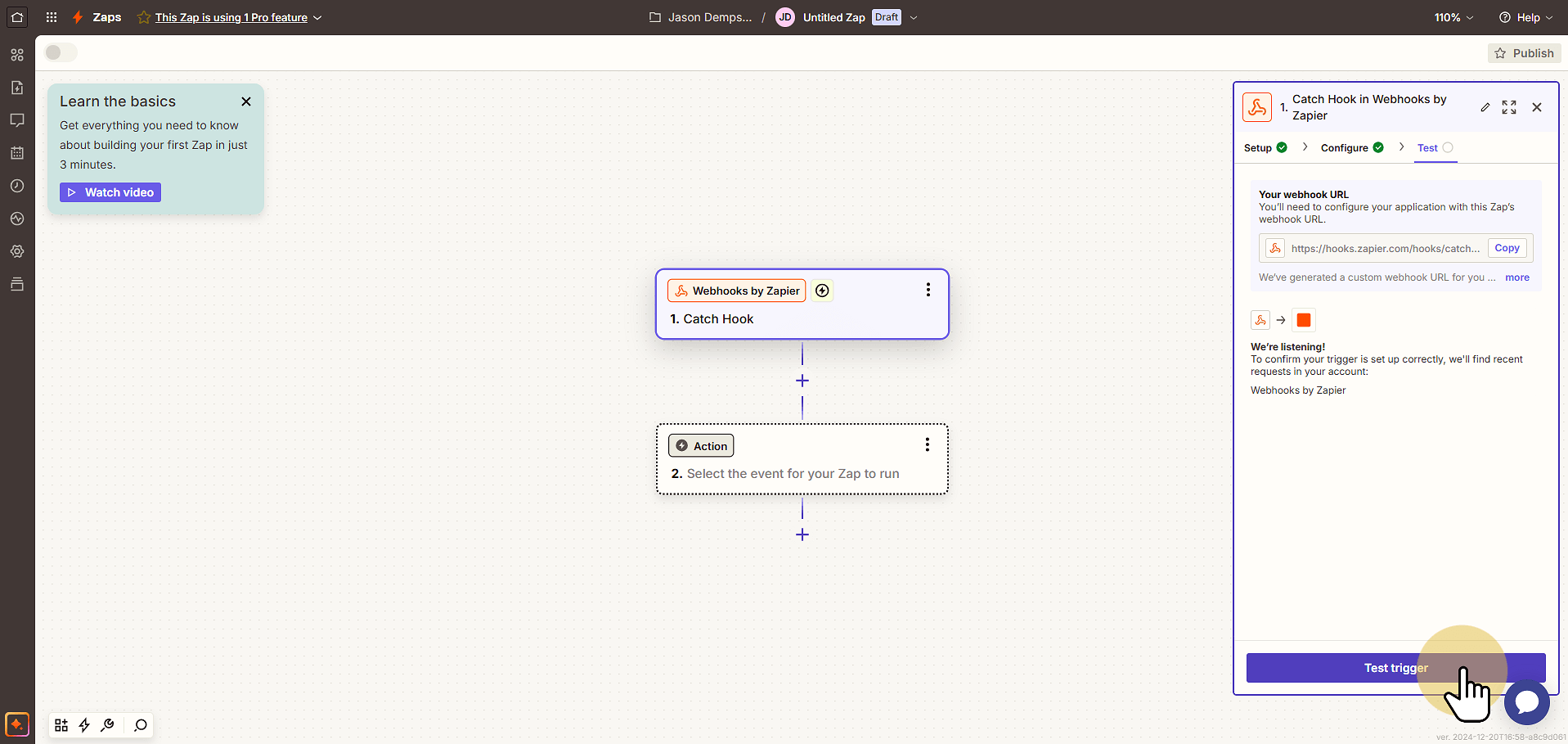Expand the step panel to fullscreen

click(x=1509, y=107)
